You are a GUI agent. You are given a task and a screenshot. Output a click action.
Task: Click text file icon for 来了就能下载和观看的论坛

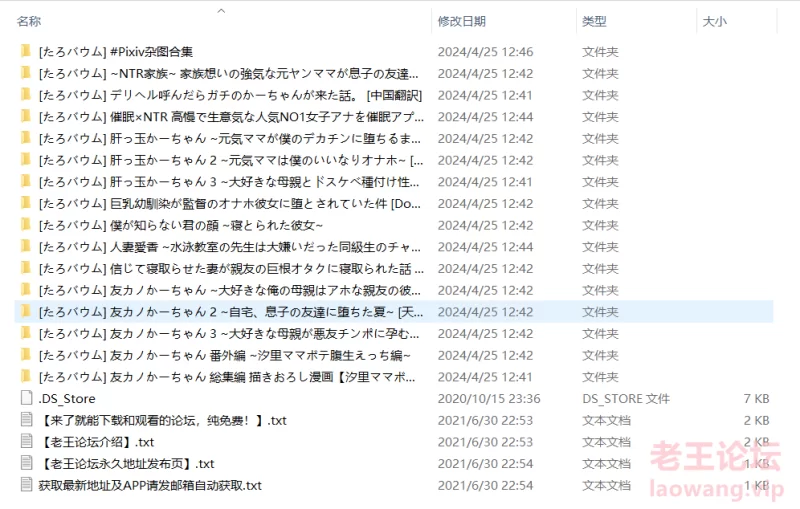click(26, 420)
